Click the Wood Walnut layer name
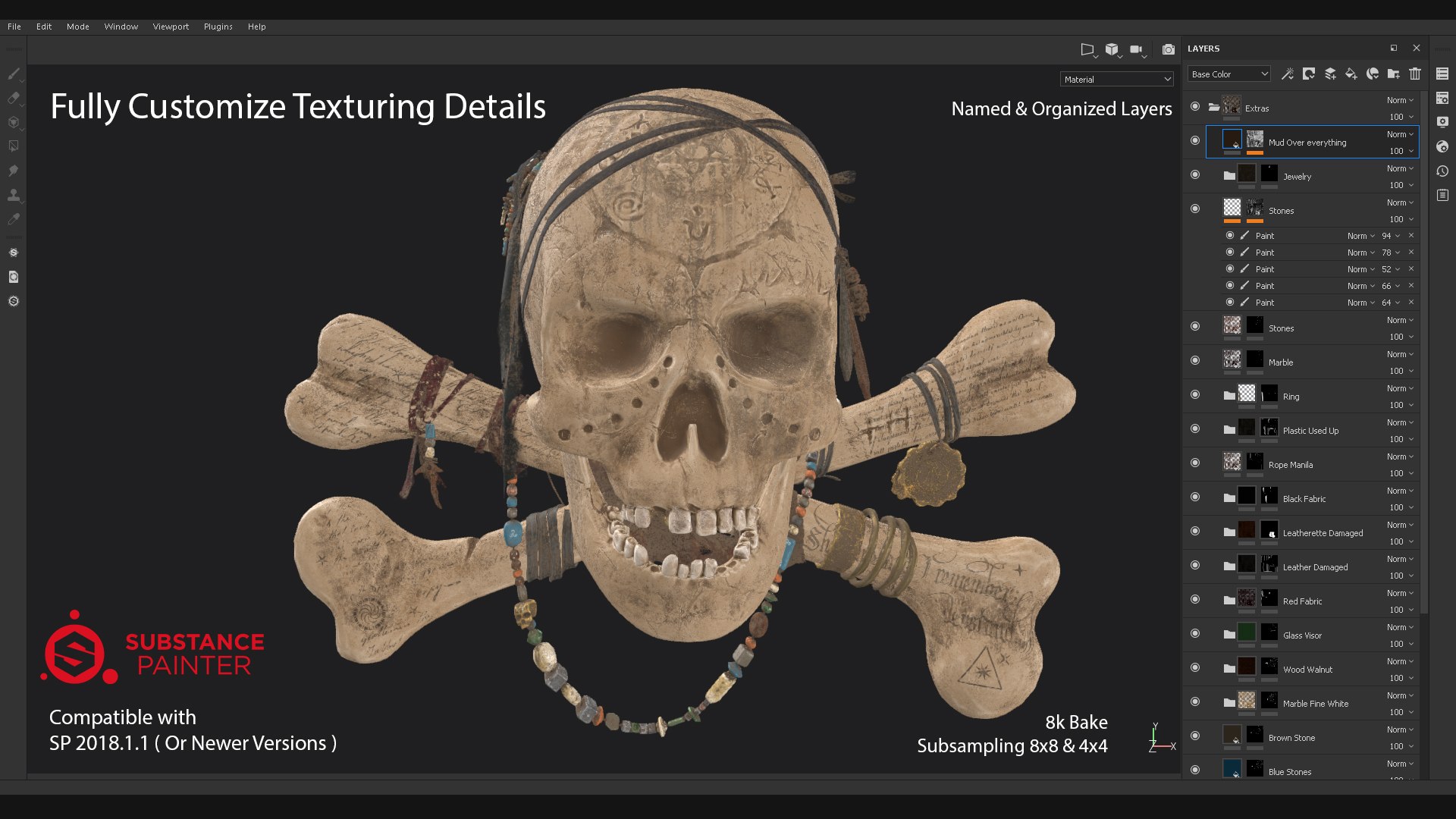The height and width of the screenshot is (819, 1456). (1307, 670)
